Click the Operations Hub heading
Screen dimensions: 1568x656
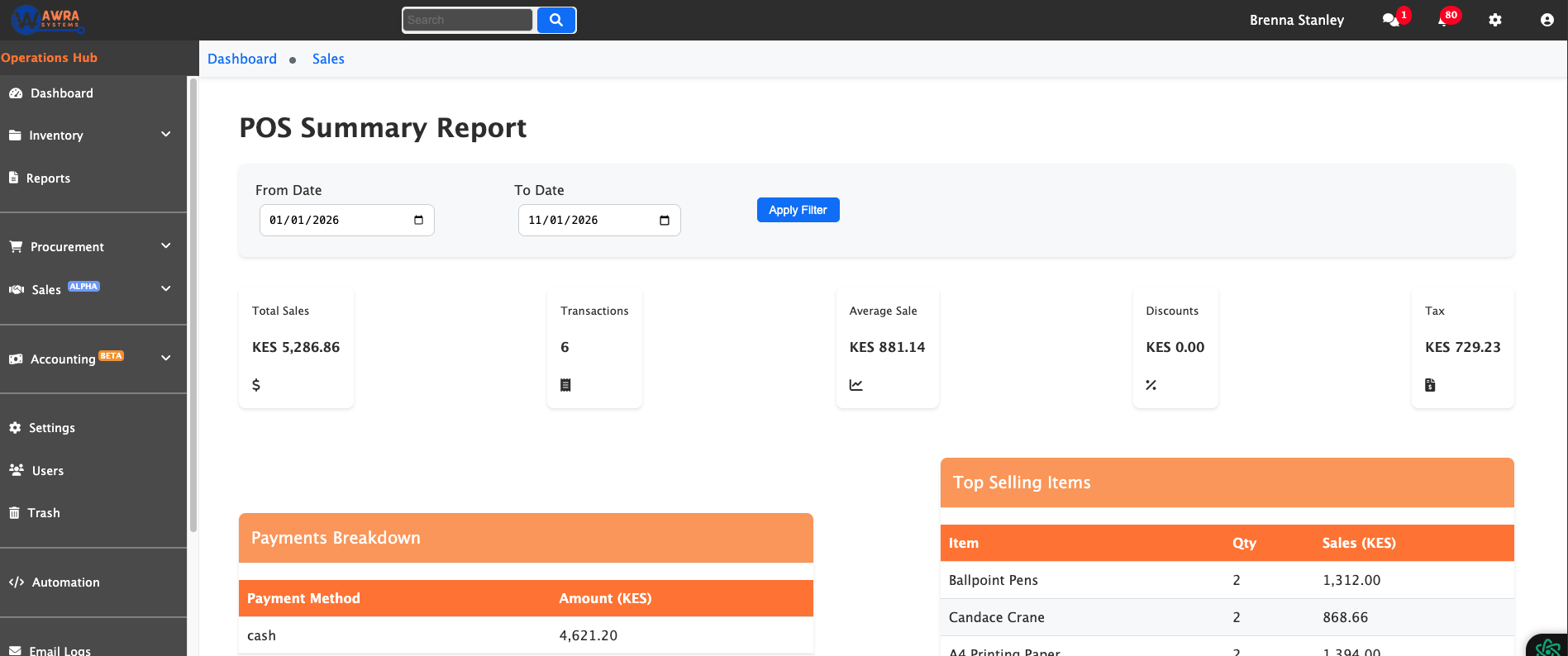pos(49,58)
